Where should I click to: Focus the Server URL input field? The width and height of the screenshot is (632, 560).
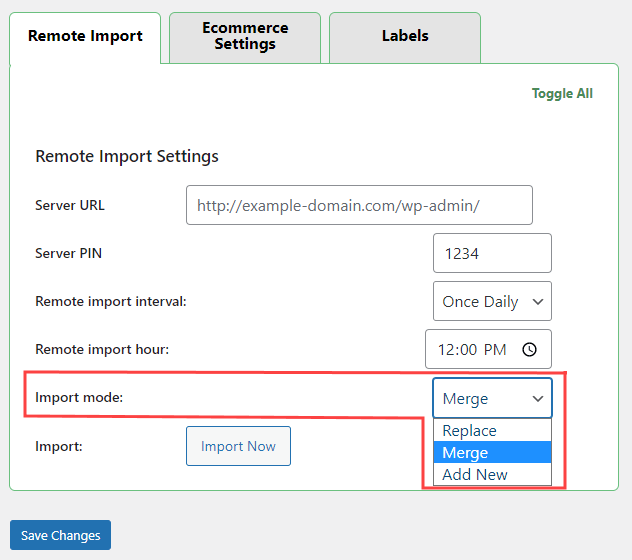click(x=359, y=206)
